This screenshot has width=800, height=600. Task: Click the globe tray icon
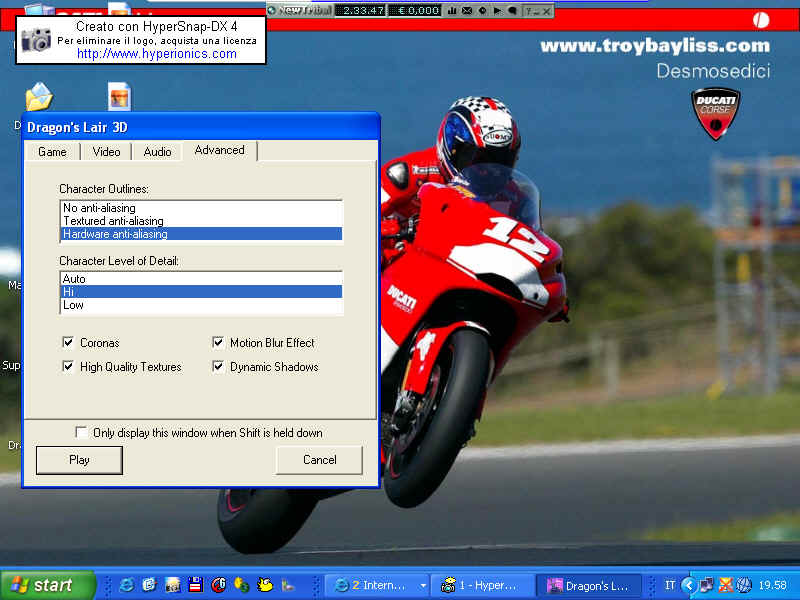tap(744, 585)
